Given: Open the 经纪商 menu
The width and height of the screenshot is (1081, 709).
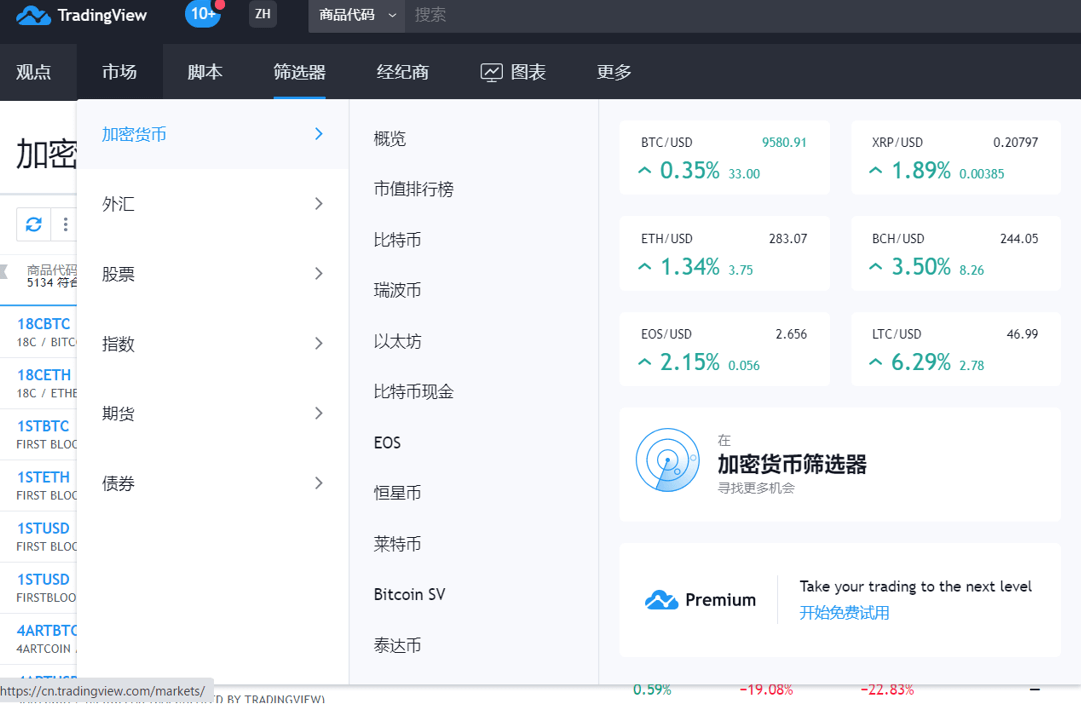Looking at the screenshot, I should [403, 72].
